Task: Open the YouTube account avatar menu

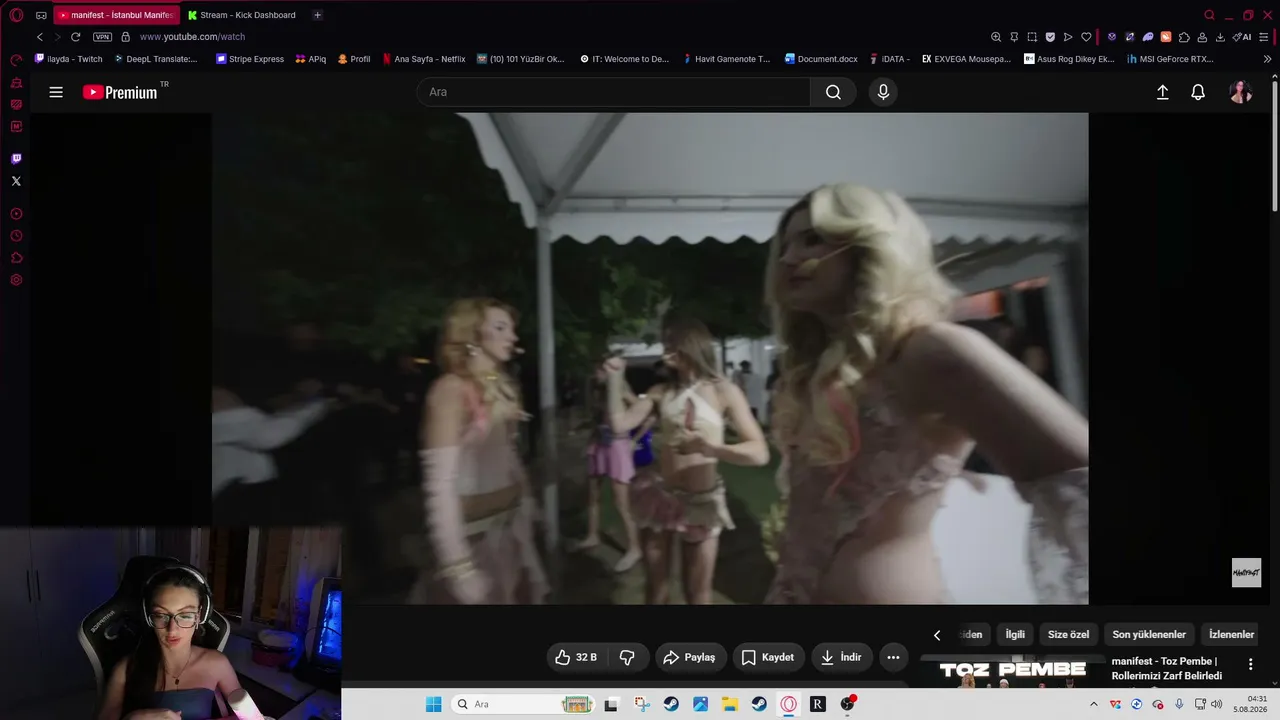Action: pyautogui.click(x=1241, y=92)
